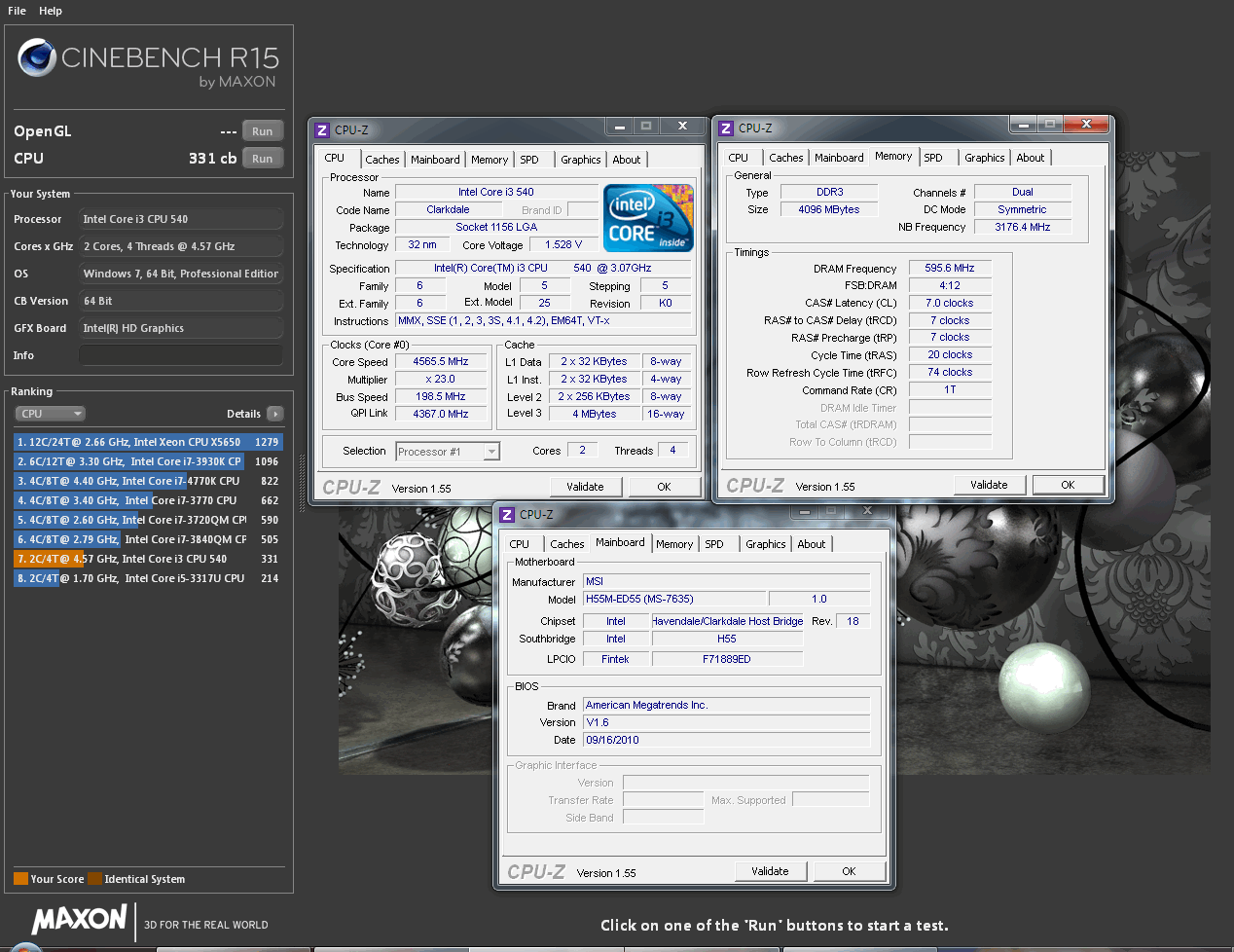
Task: Open SPD tab in mainboard CPU-Z window
Action: tap(714, 544)
